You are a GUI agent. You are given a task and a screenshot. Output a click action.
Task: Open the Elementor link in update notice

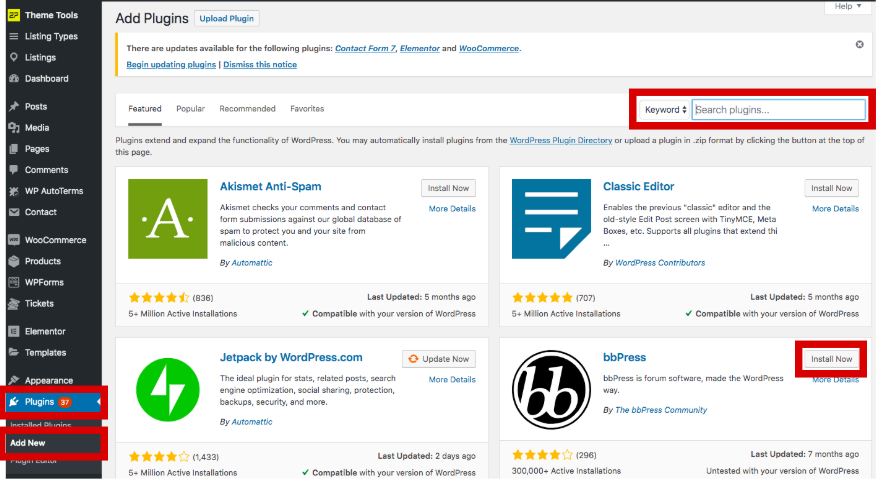click(x=419, y=49)
